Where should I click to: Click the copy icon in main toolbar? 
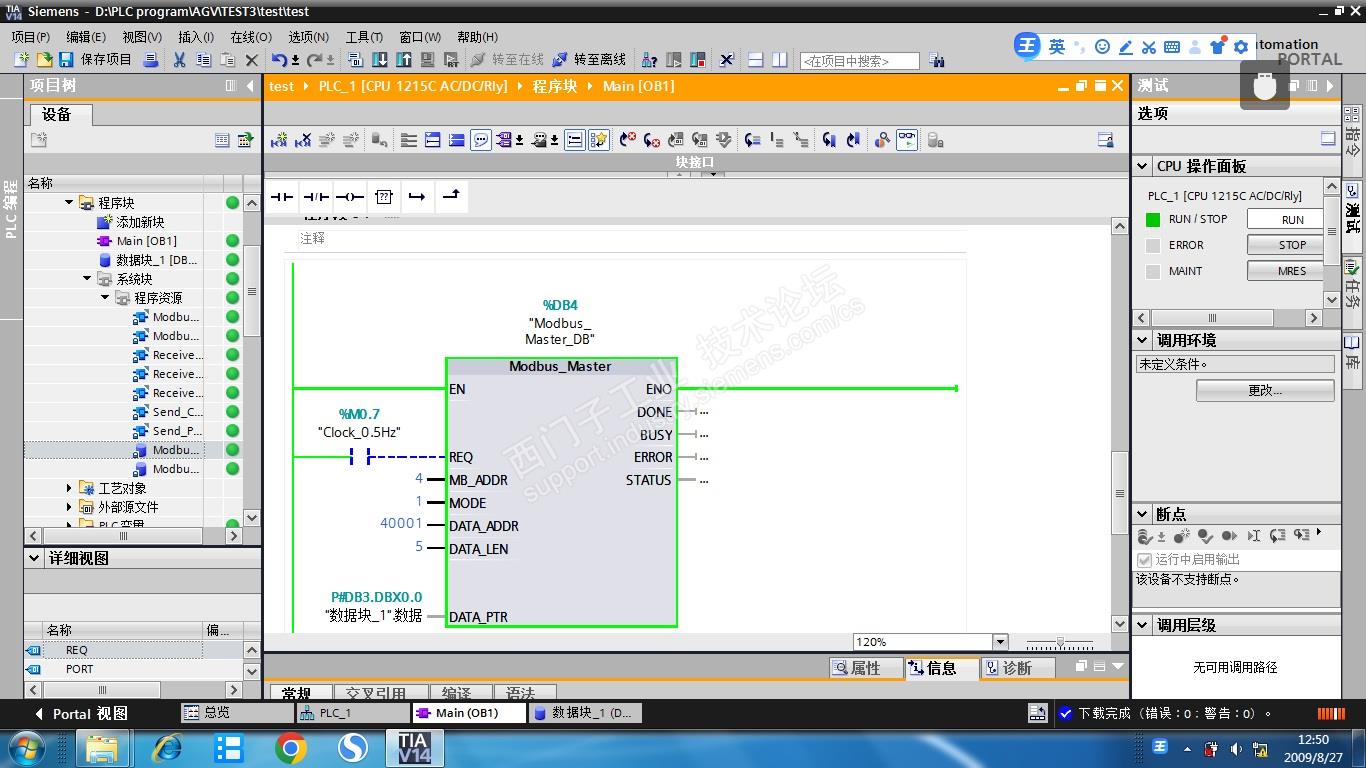pyautogui.click(x=204, y=60)
